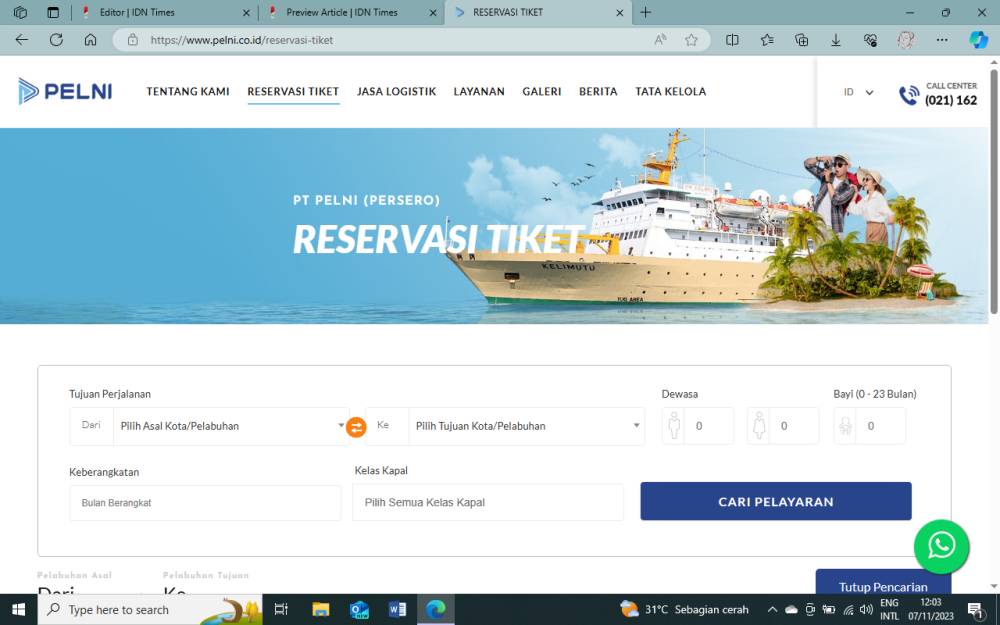
Task: Open Copilot sidebar icon
Action: [978, 40]
